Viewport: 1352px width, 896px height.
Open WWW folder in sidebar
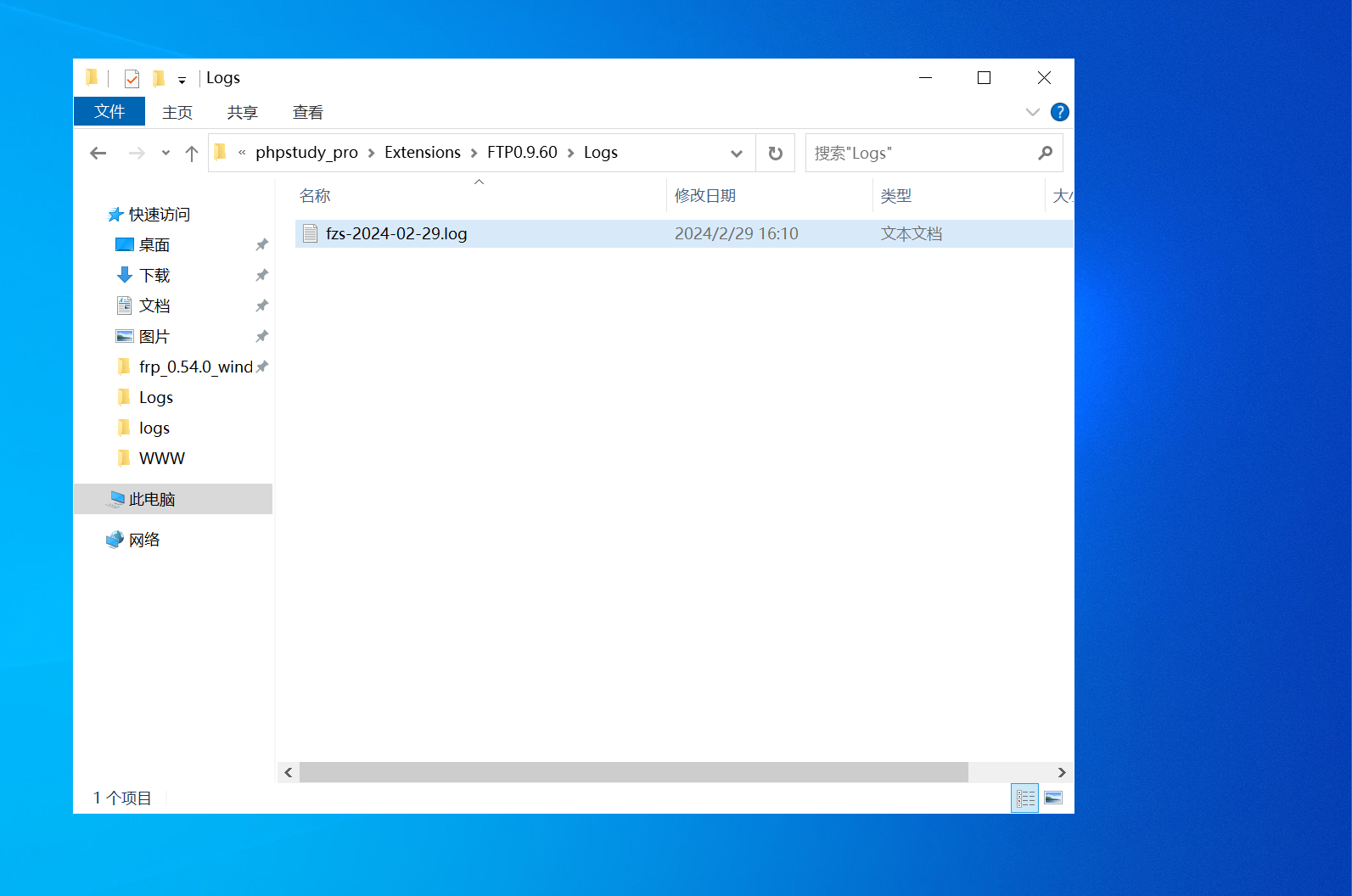[x=162, y=459]
